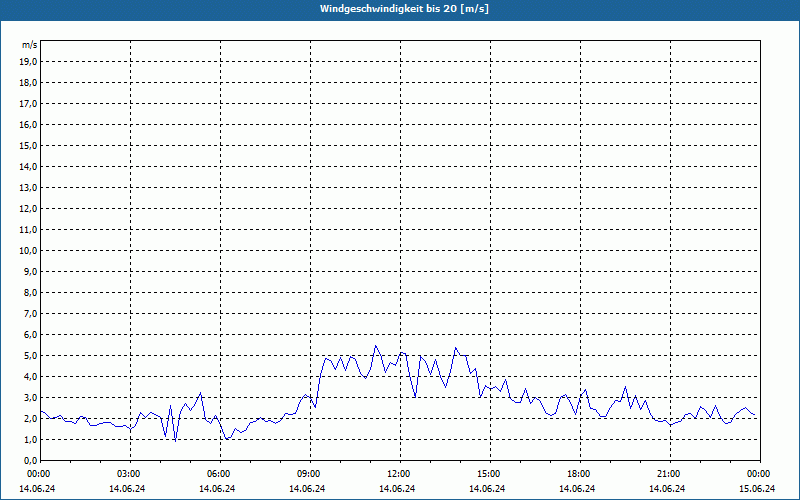800x500 pixels.
Task: Click the chart title Windgeschwindigkeit bis 20 [m/s]
Action: tap(404, 9)
